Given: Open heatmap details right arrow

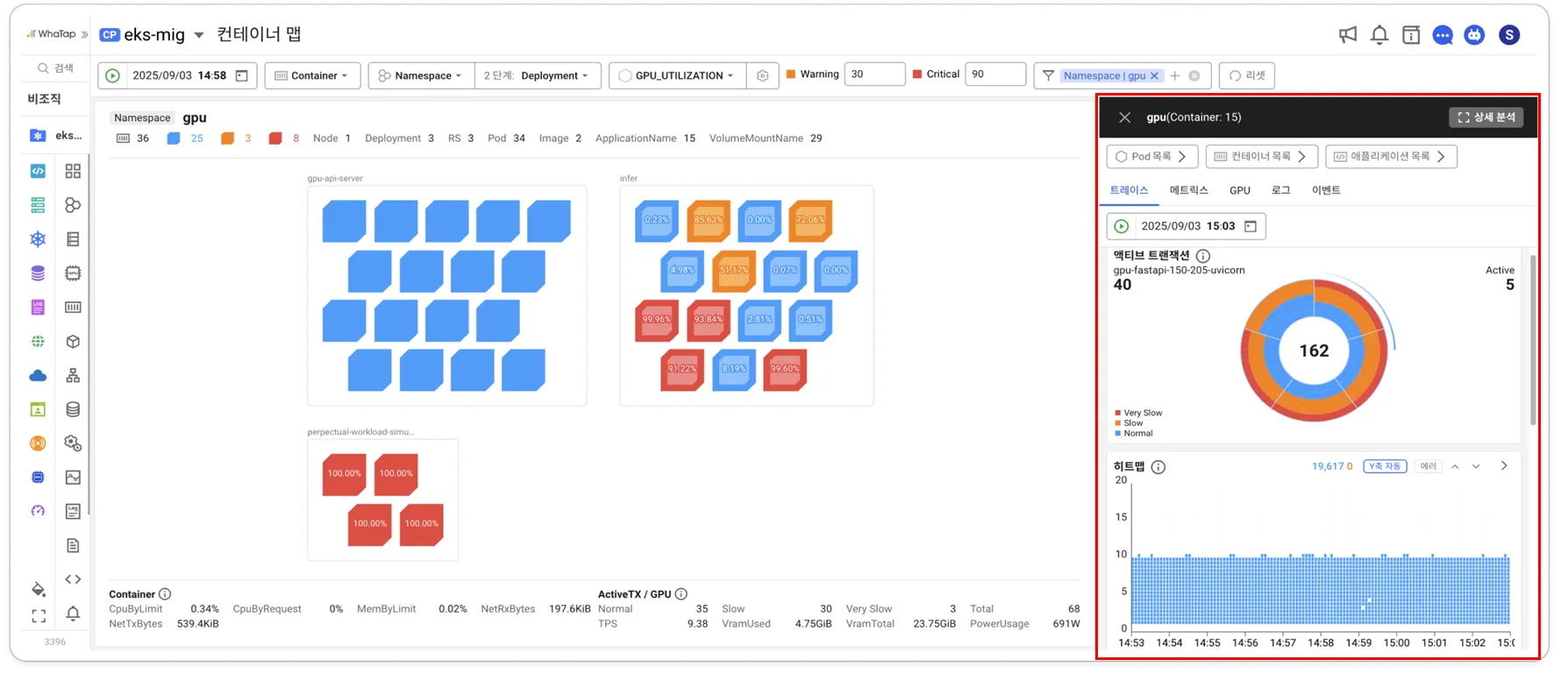Looking at the screenshot, I should coord(1504,465).
